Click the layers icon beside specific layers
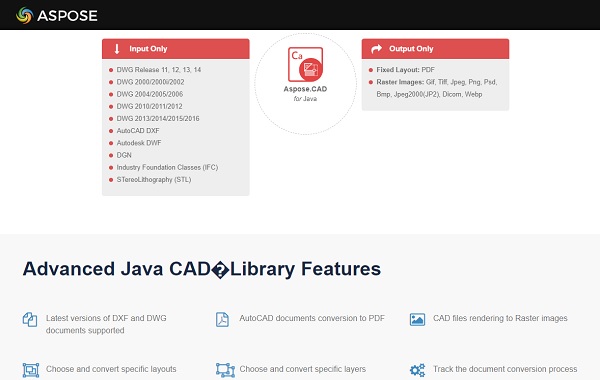The height and width of the screenshot is (380, 600). point(225,370)
